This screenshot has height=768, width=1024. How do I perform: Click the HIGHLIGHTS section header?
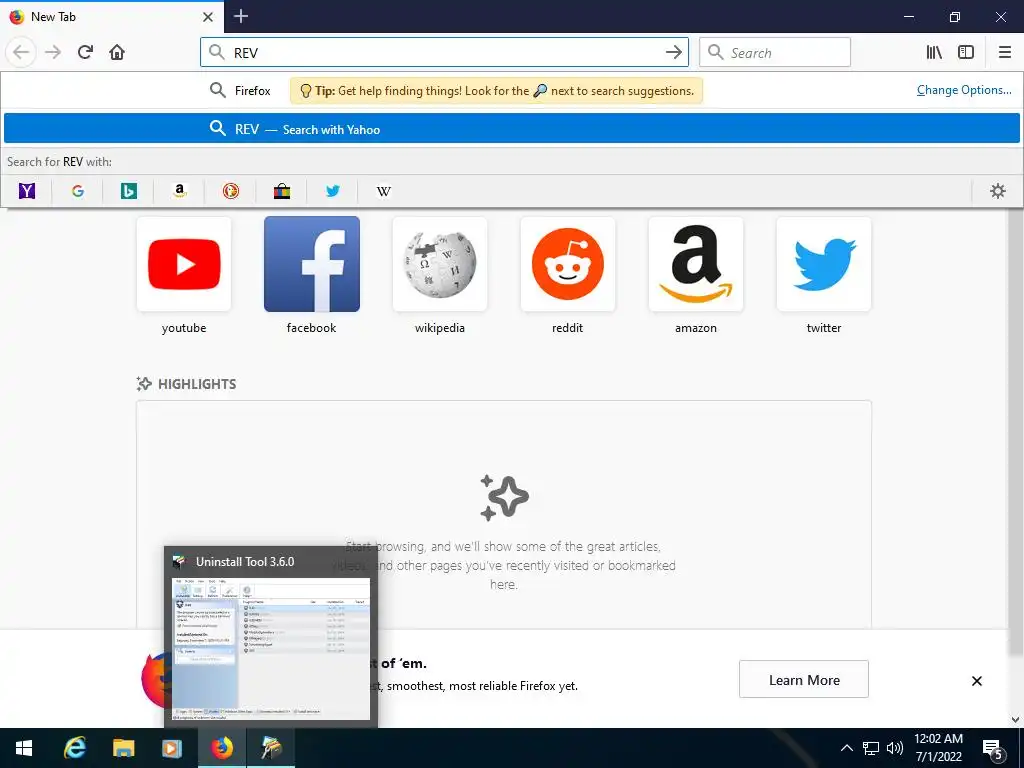(186, 384)
